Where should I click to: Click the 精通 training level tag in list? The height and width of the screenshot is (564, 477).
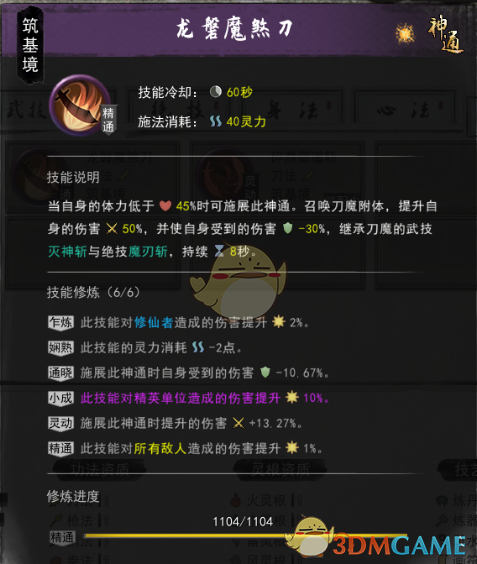(61, 449)
